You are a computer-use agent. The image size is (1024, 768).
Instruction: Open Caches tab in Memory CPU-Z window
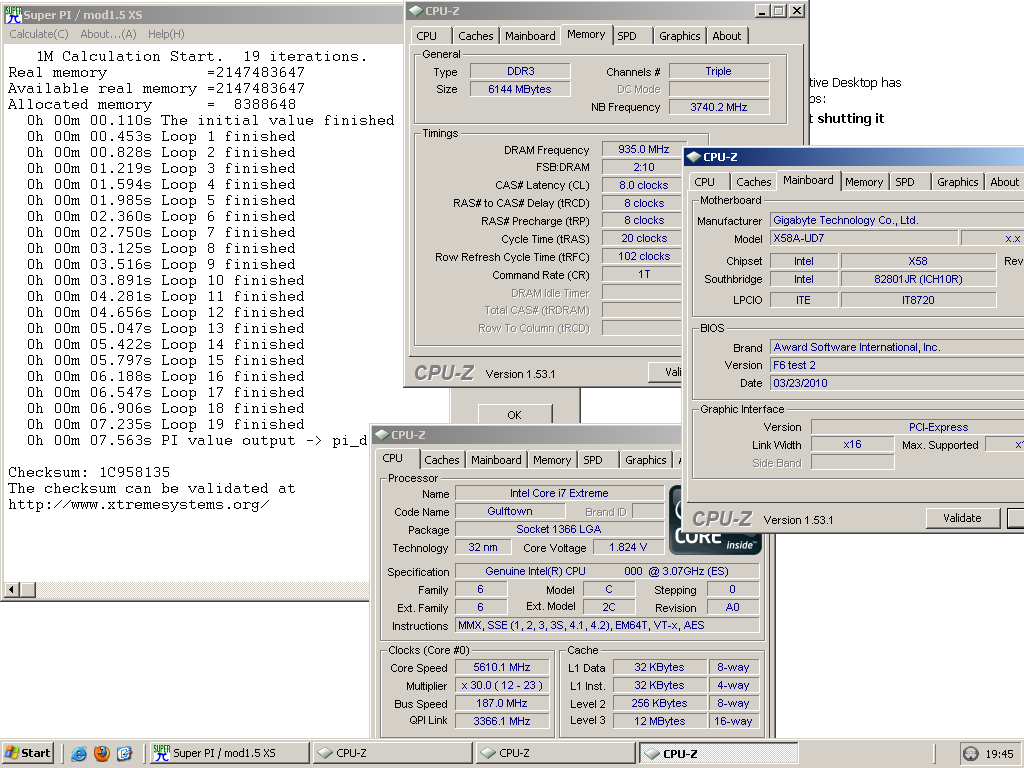475,36
